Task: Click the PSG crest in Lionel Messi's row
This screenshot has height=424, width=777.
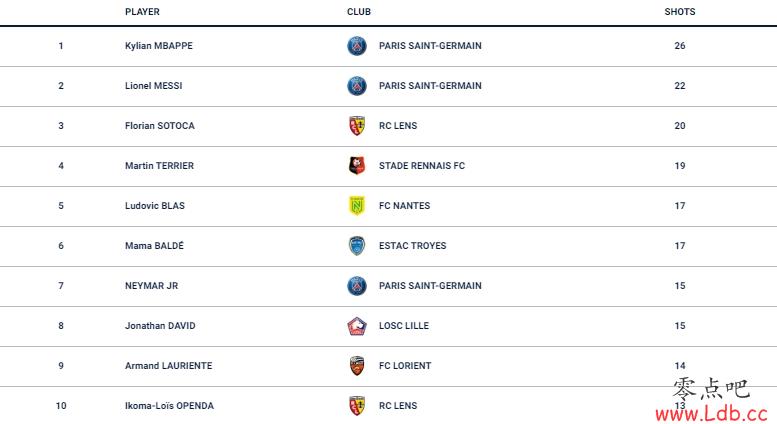Action: 357,86
